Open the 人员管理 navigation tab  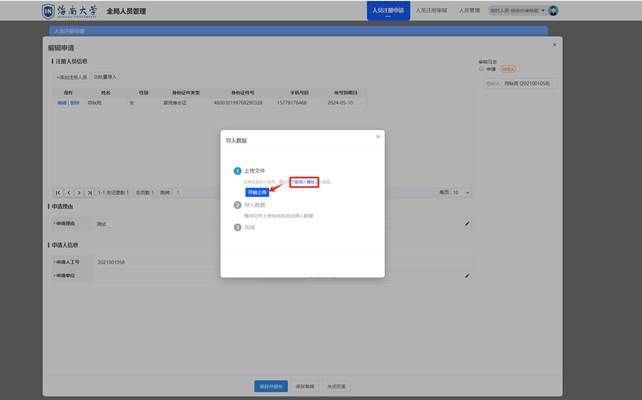(x=470, y=10)
